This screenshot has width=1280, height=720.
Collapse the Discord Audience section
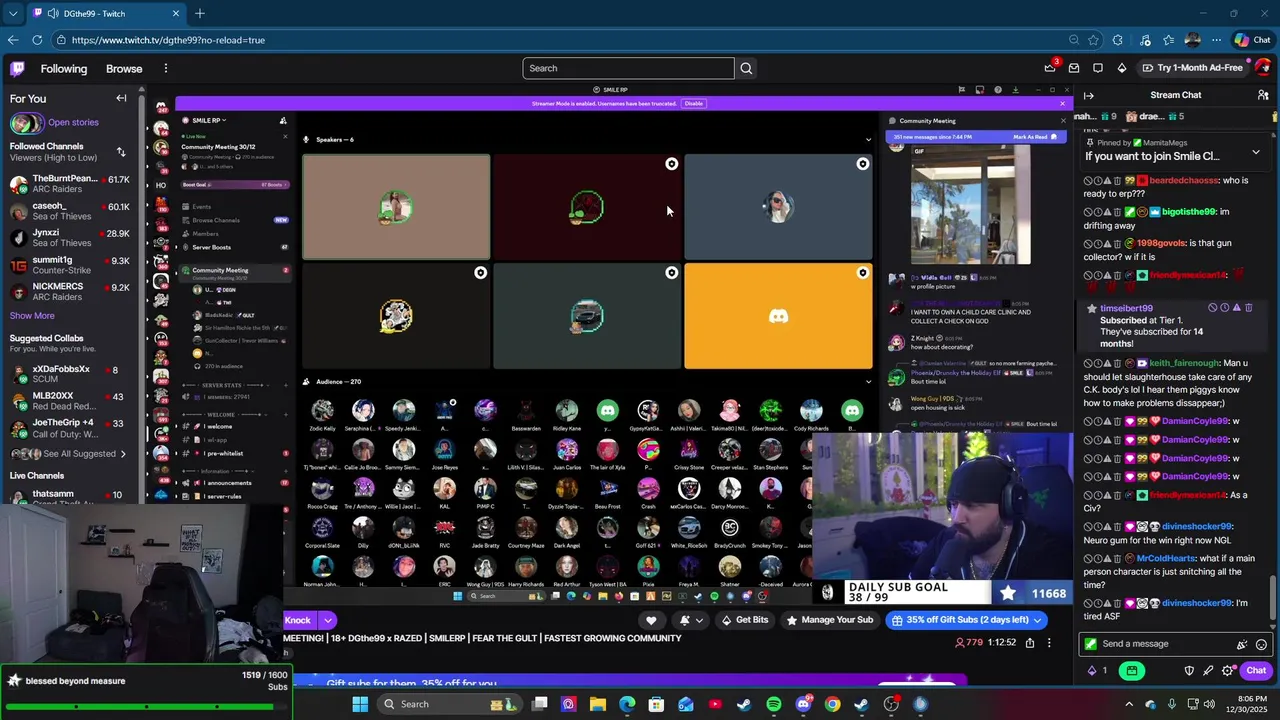pyautogui.click(x=868, y=382)
